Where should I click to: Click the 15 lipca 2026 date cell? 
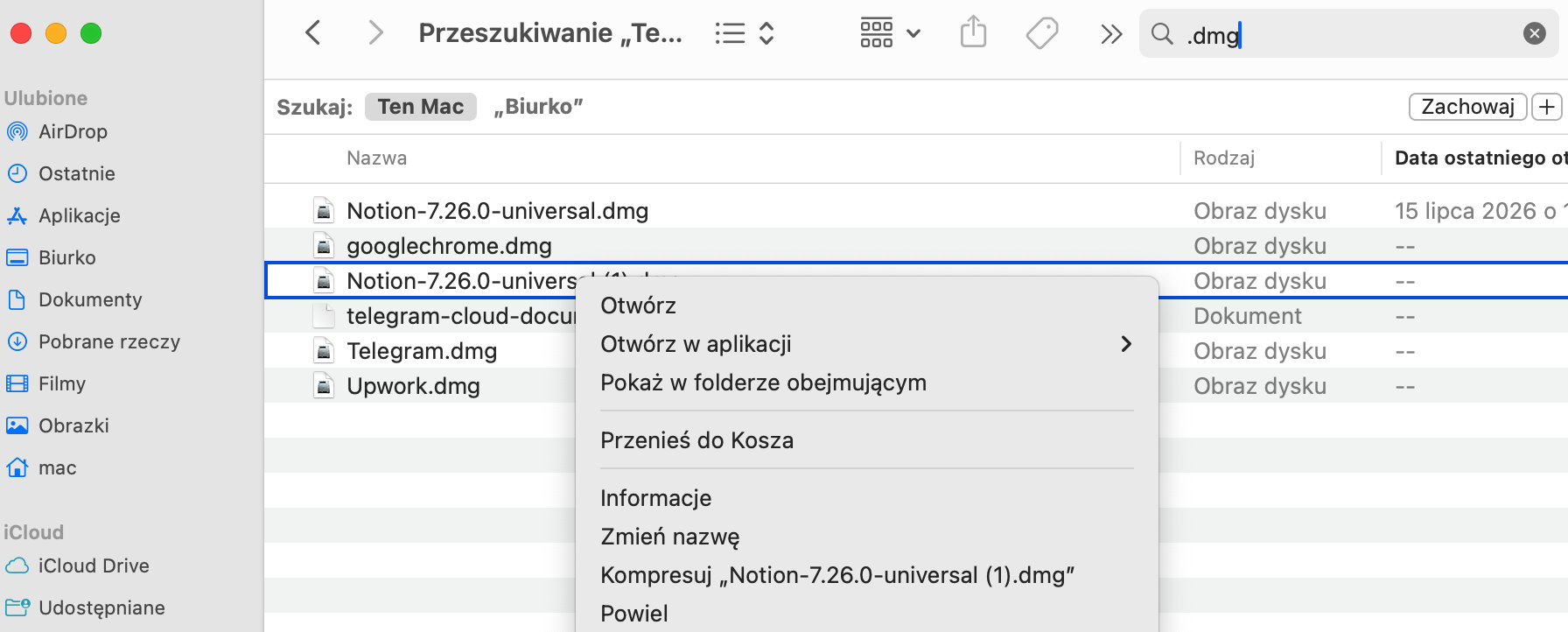click(x=1480, y=211)
